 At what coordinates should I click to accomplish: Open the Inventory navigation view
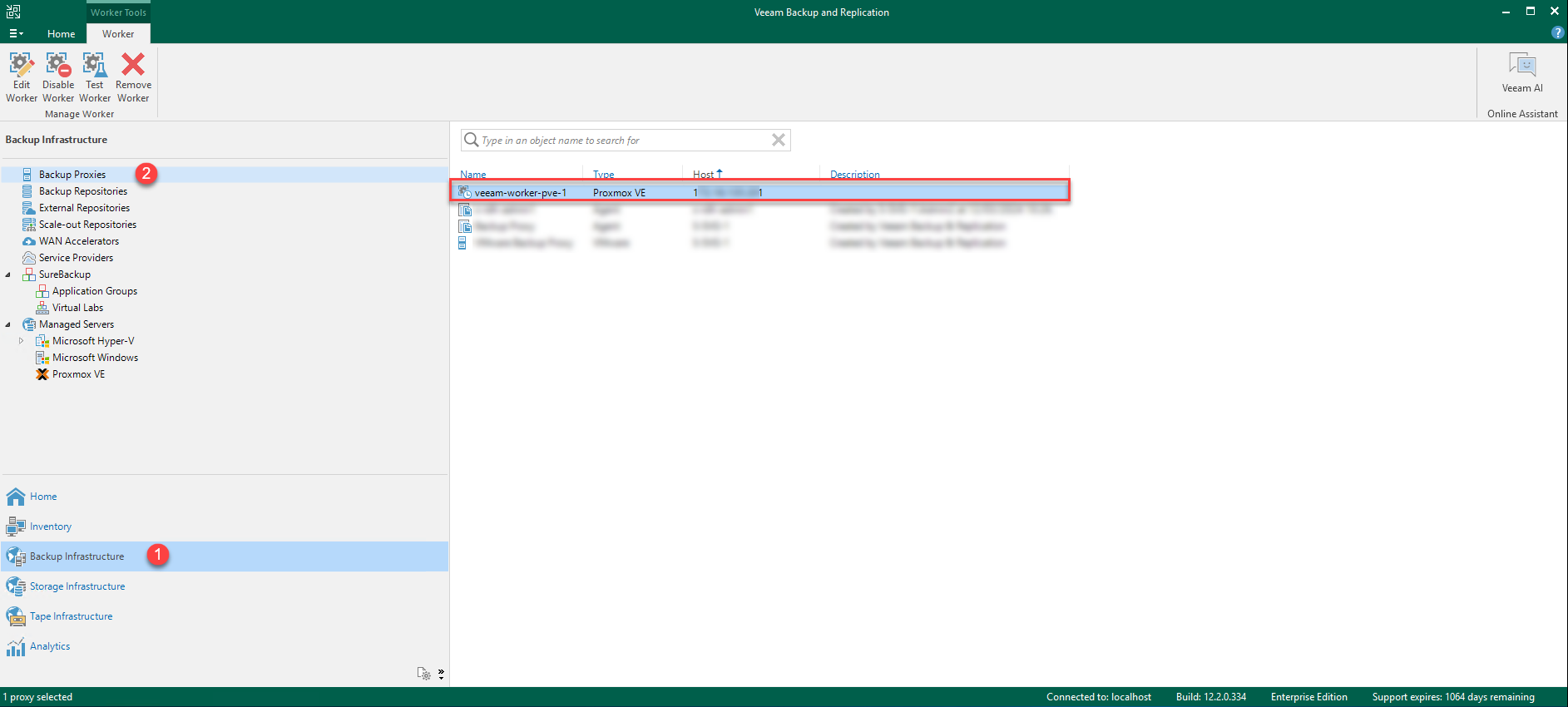pos(51,527)
